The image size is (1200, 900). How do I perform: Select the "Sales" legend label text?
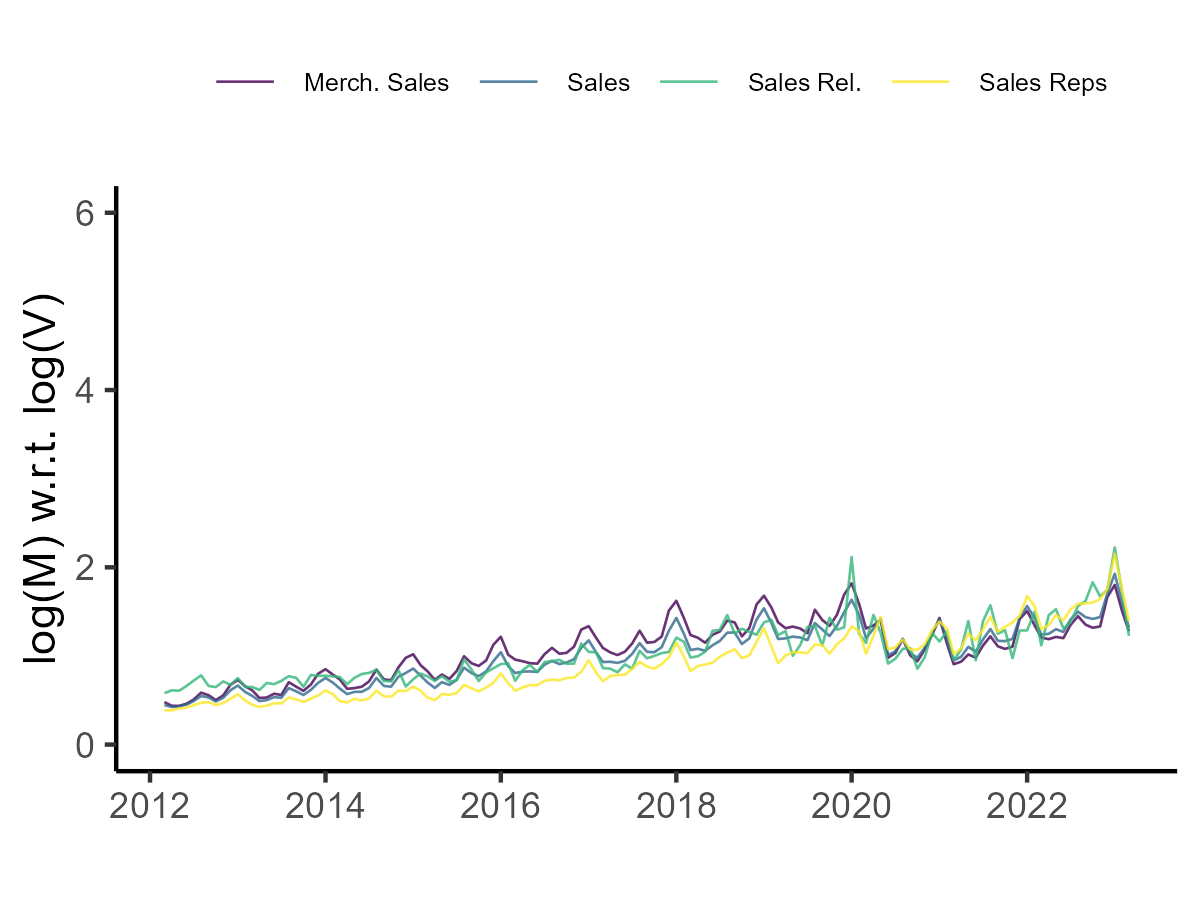click(598, 83)
